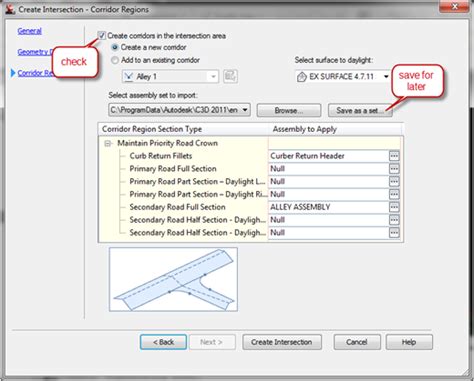Open assembly browser for Curb Return Fillets row
The width and height of the screenshot is (474, 381).
coord(394,156)
